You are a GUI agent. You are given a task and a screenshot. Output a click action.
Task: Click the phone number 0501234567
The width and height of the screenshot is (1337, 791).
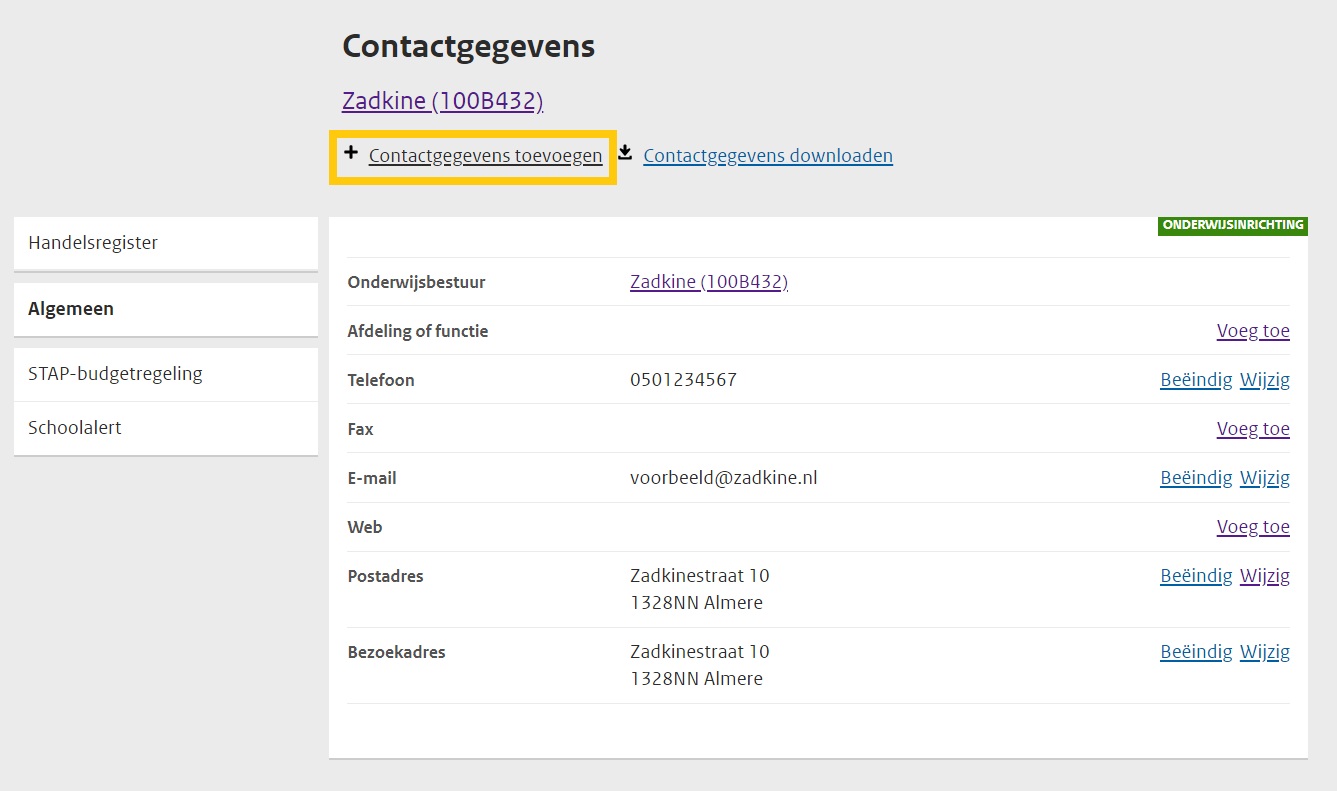683,380
